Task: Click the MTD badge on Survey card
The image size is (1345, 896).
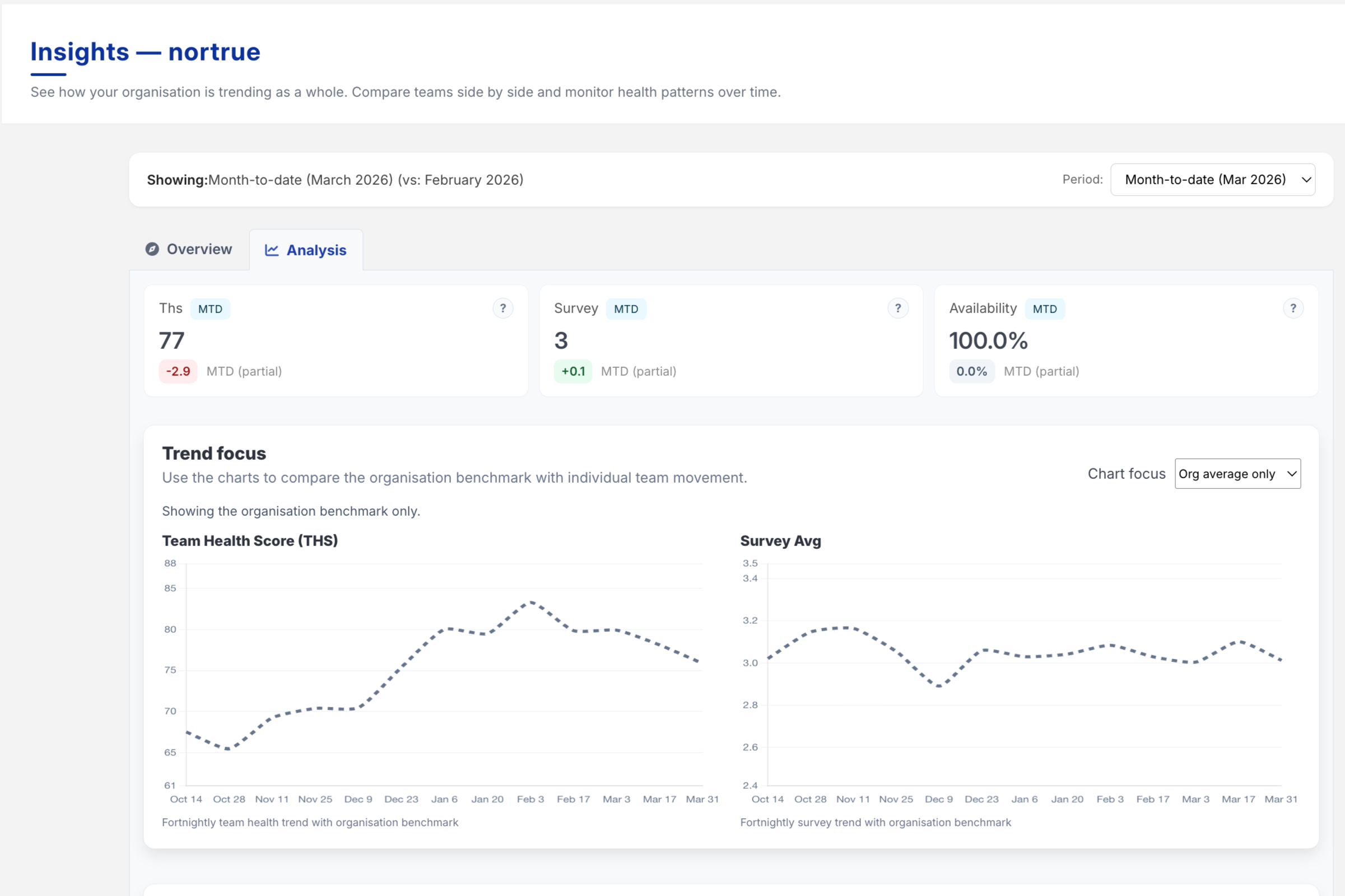Action: pos(625,309)
